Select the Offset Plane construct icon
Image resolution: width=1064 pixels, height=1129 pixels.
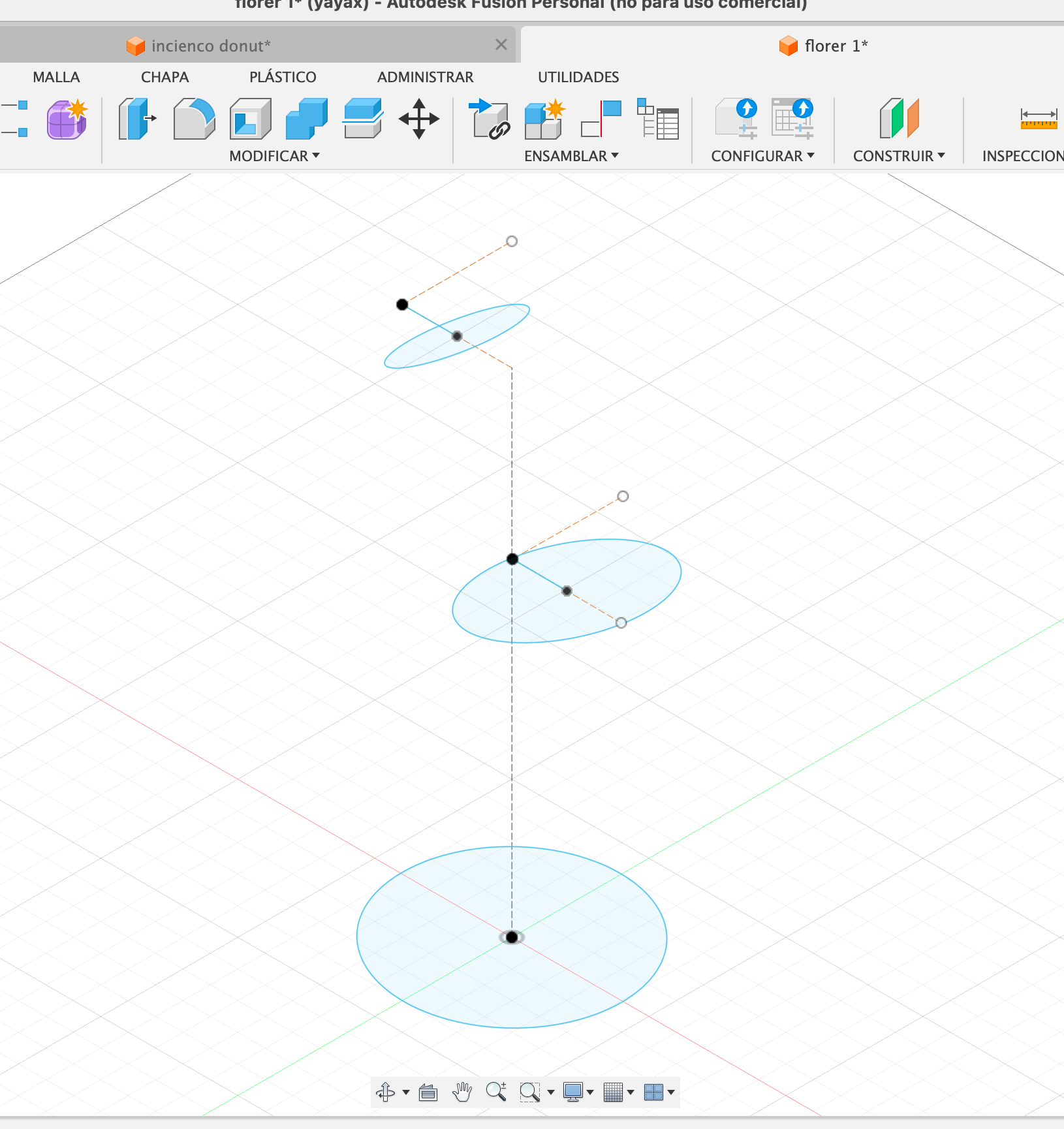tap(900, 119)
